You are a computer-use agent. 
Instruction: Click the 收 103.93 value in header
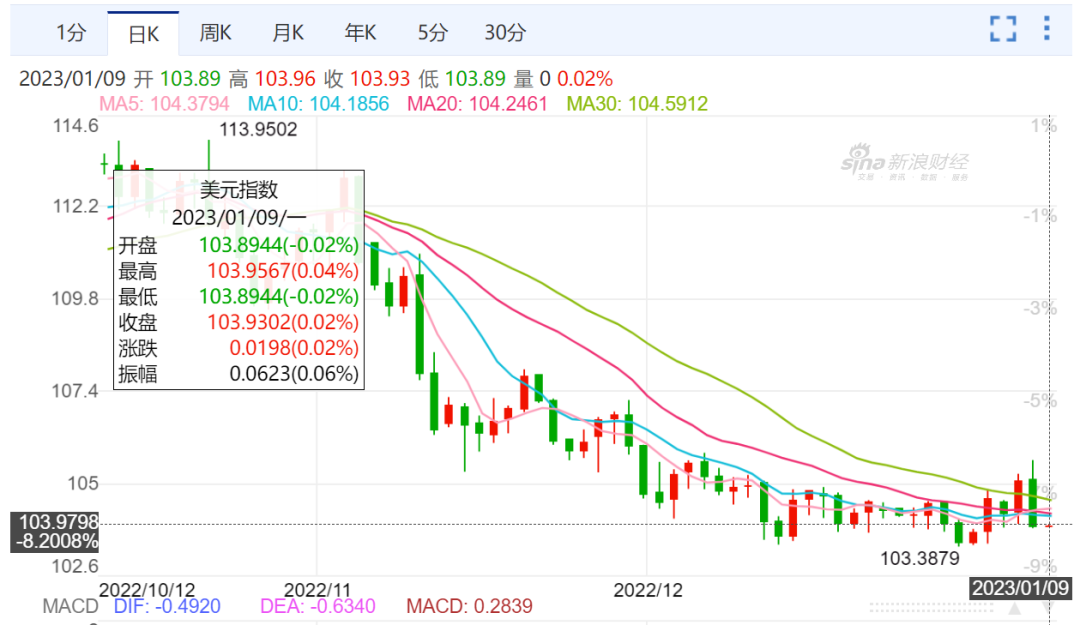coord(367,79)
